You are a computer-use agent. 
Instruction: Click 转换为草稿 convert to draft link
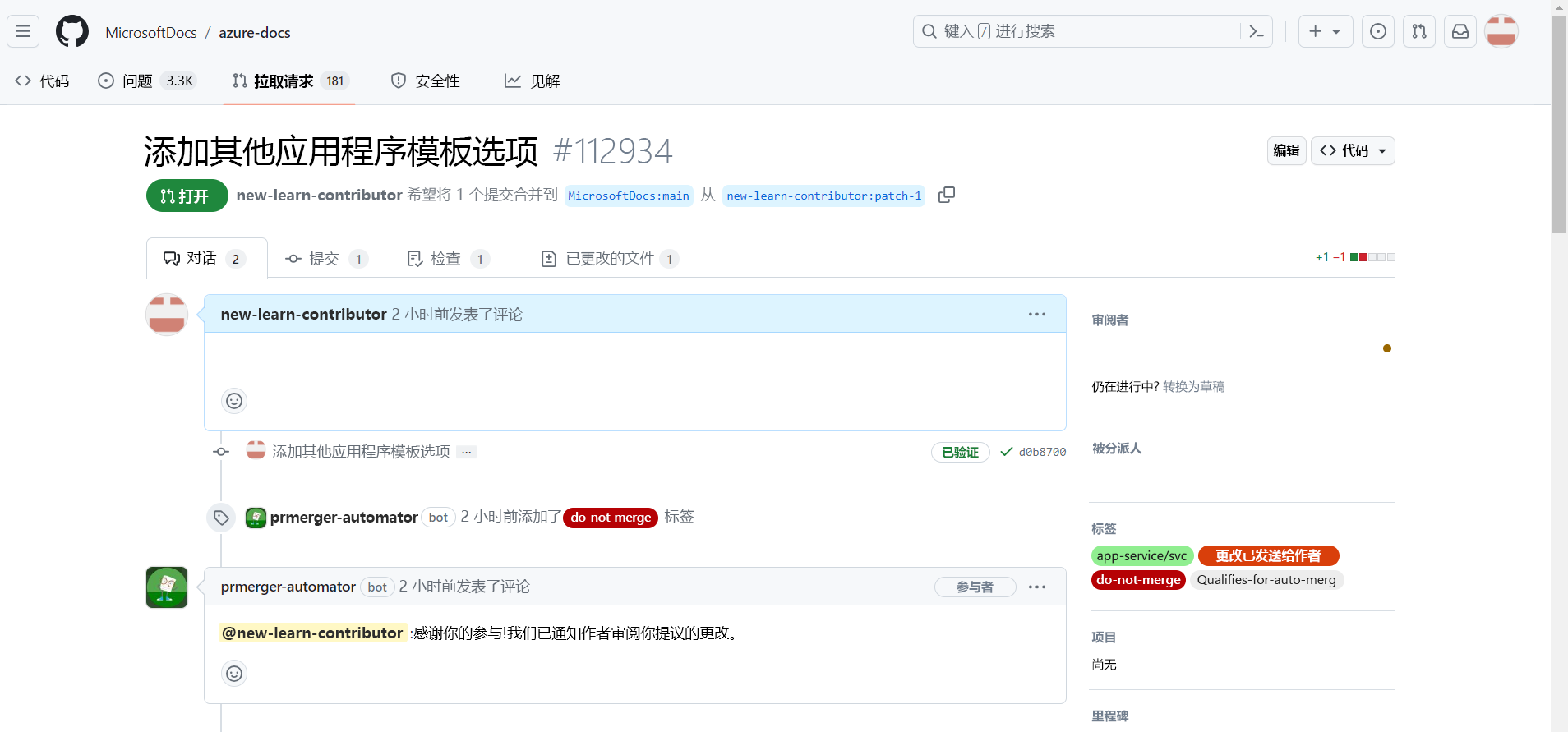point(1193,387)
